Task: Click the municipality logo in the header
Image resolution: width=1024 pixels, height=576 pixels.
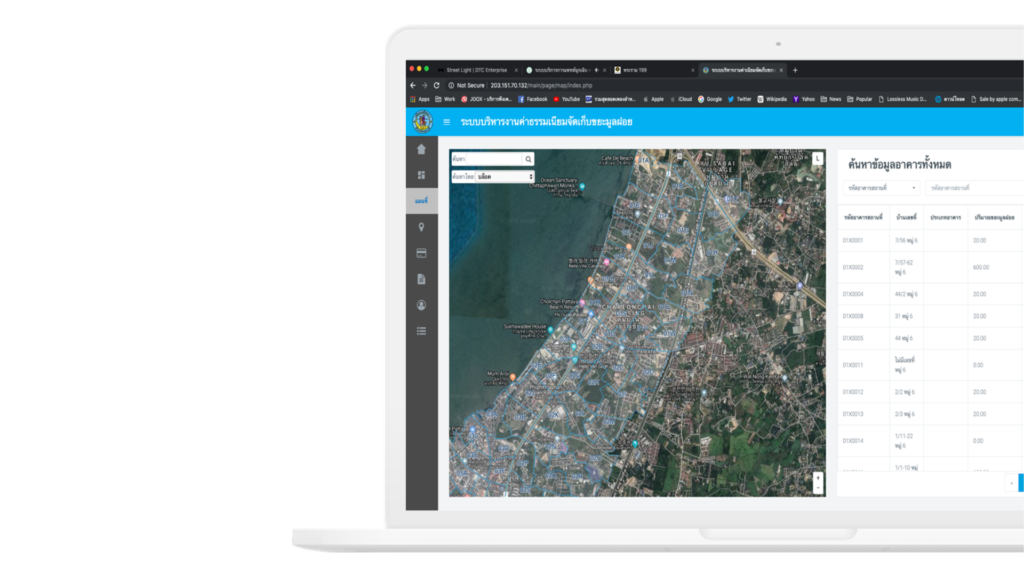Action: pos(423,121)
